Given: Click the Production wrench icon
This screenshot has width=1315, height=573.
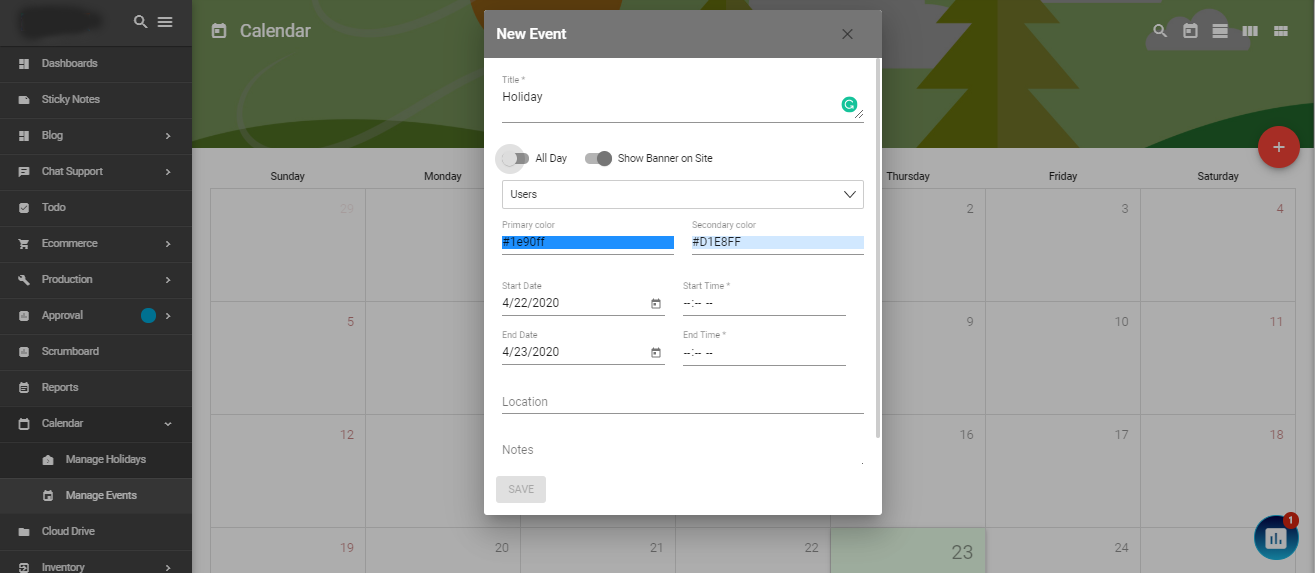Looking at the screenshot, I should click(24, 280).
